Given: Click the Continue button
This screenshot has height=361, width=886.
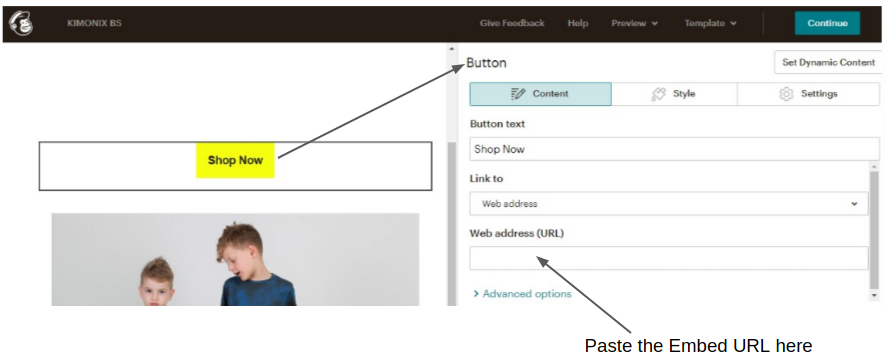Looking at the screenshot, I should (x=827, y=23).
